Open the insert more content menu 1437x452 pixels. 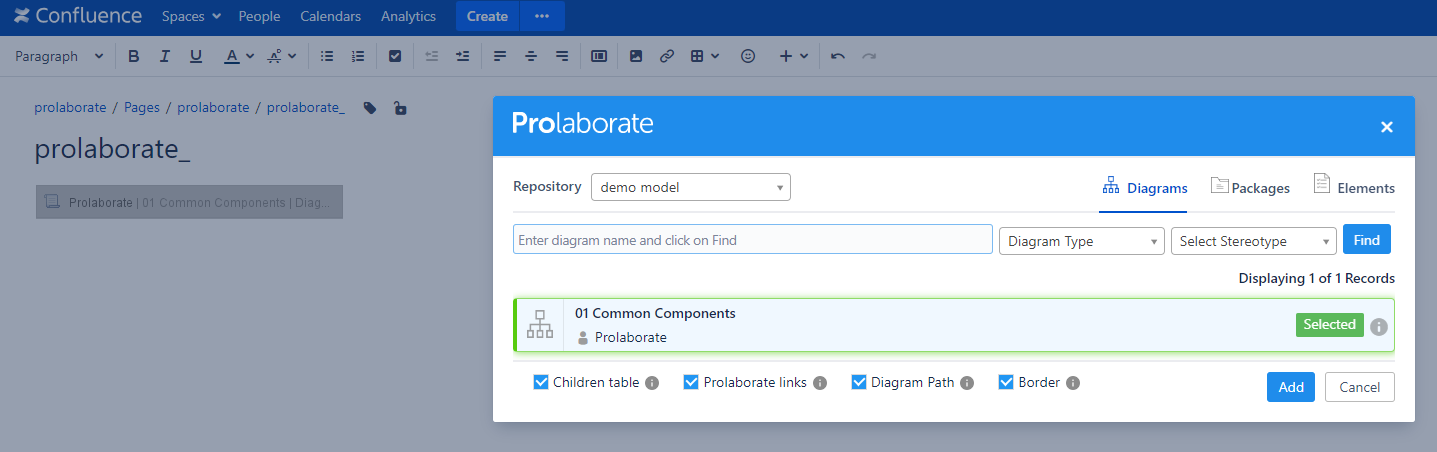tap(793, 56)
